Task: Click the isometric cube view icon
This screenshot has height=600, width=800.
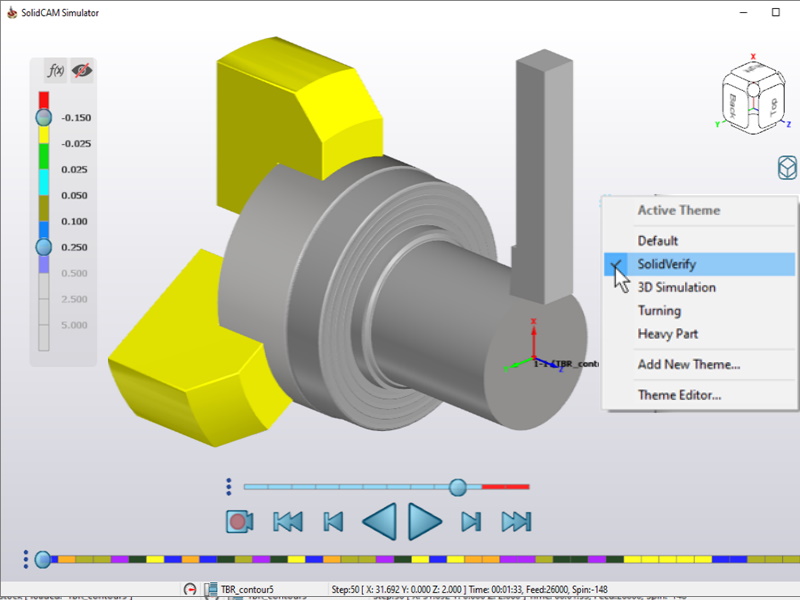Action: [786, 168]
